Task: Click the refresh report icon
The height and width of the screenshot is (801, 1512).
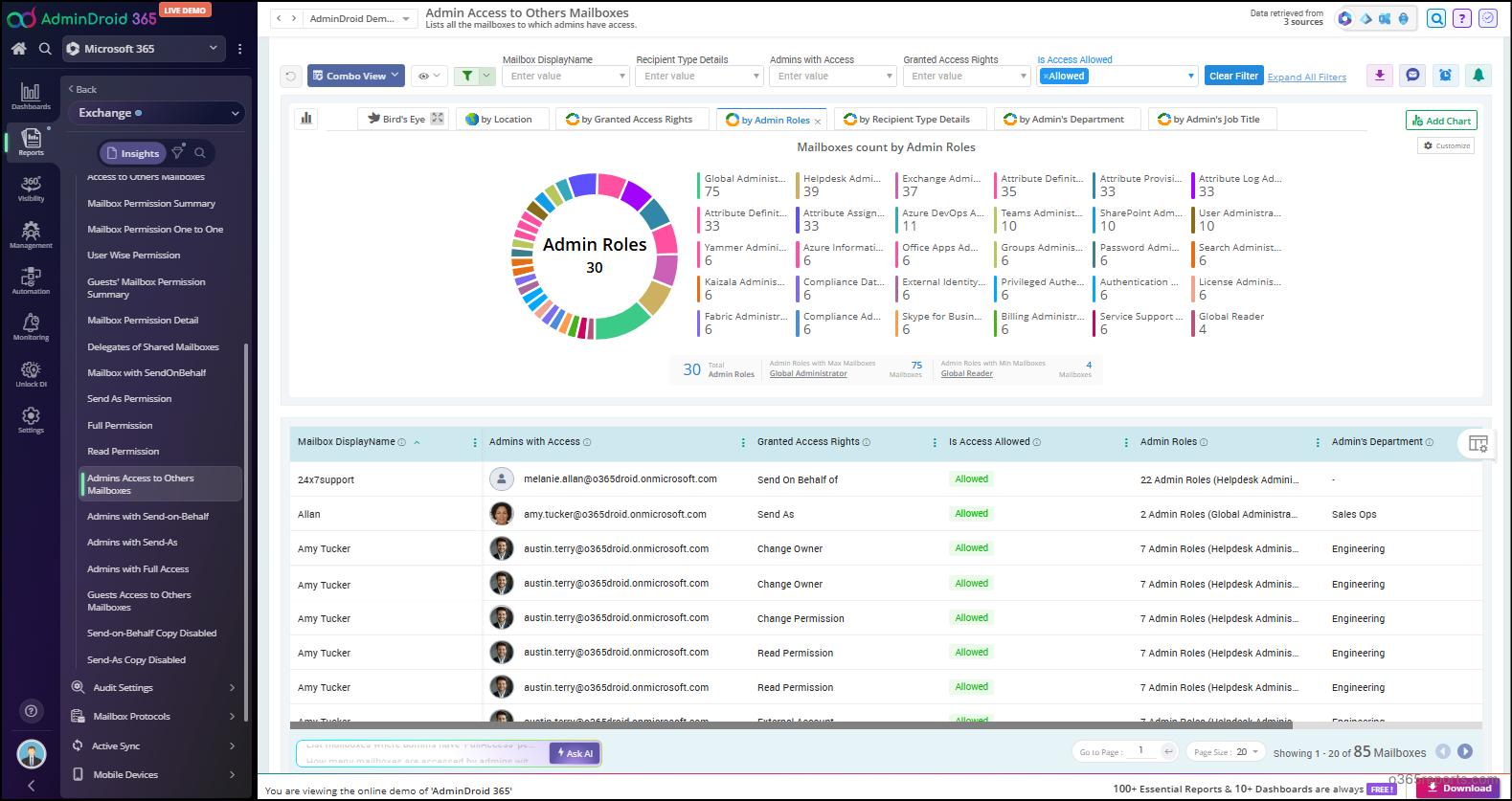Action: coord(291,76)
